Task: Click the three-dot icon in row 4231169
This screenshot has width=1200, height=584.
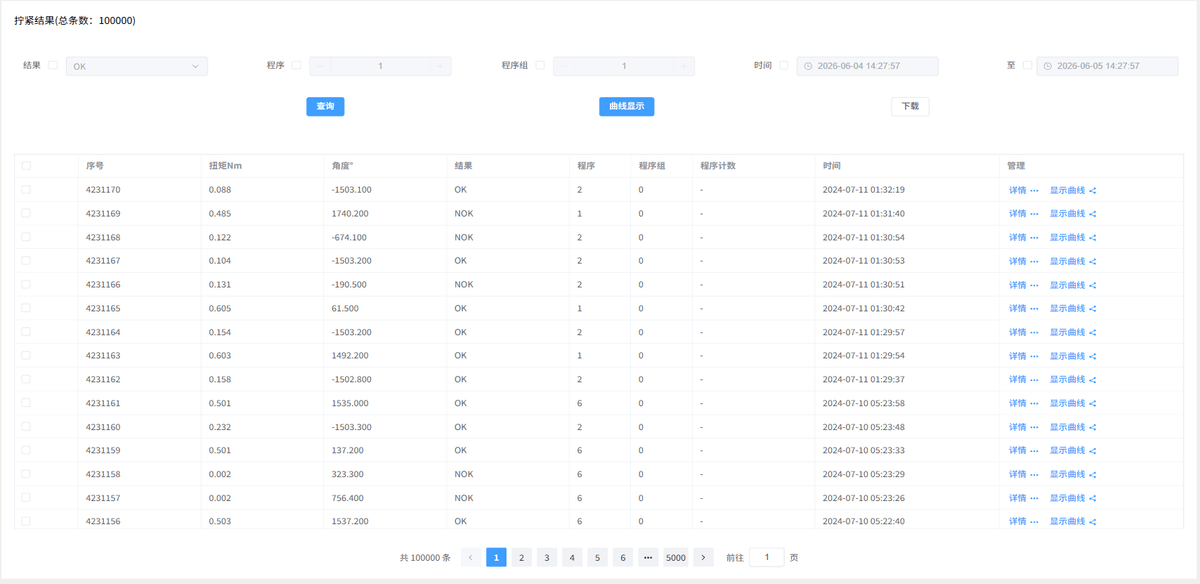Action: click(1034, 213)
